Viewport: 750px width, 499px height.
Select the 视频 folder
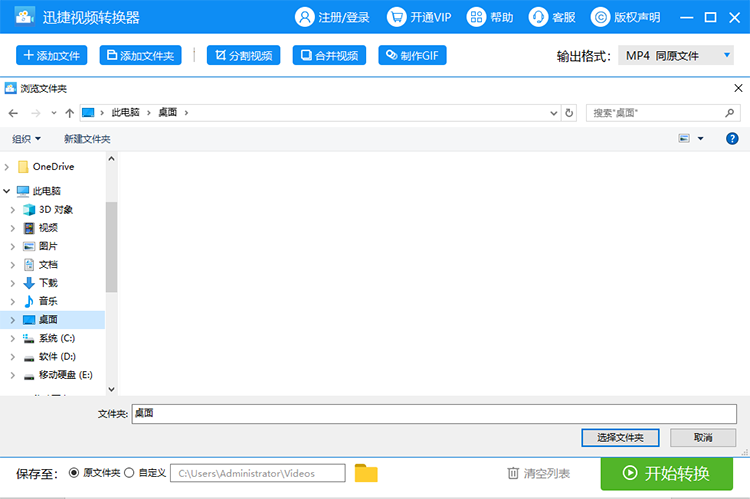point(48,228)
